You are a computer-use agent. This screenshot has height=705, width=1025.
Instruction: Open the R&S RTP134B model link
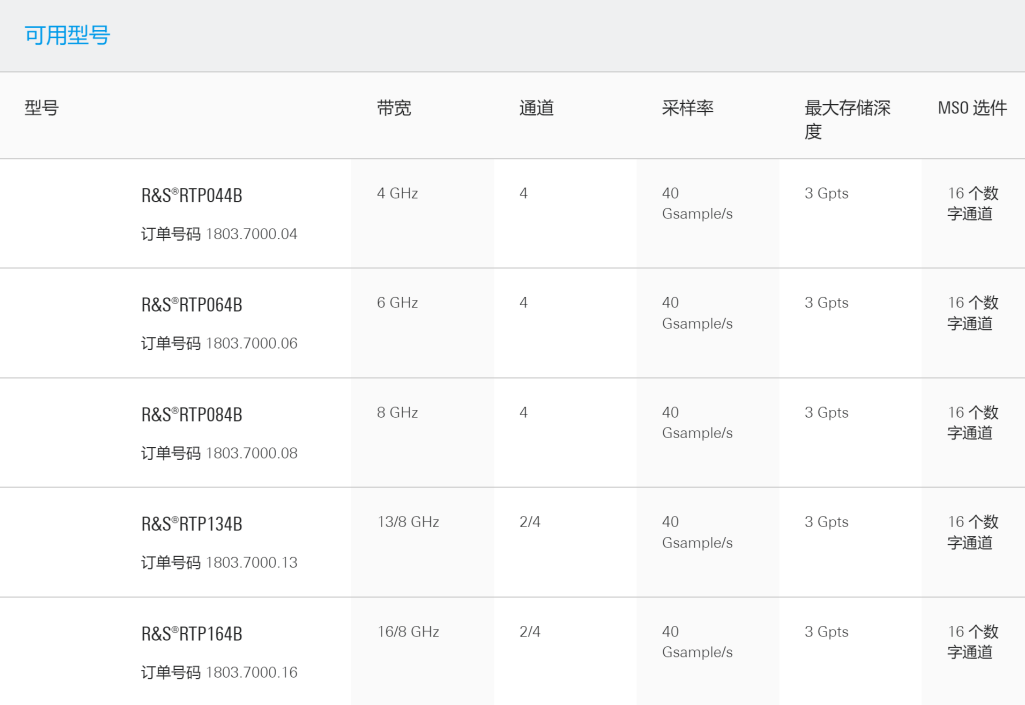click(192, 524)
